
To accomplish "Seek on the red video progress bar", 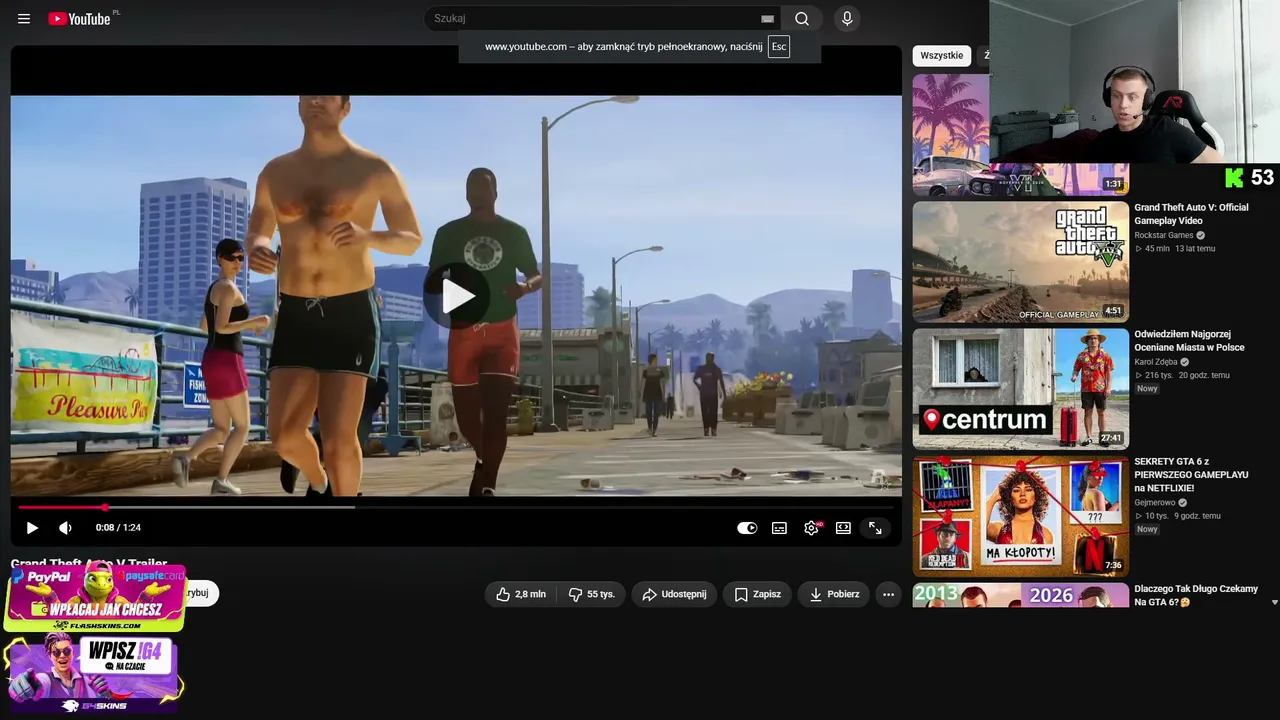I will point(456,507).
